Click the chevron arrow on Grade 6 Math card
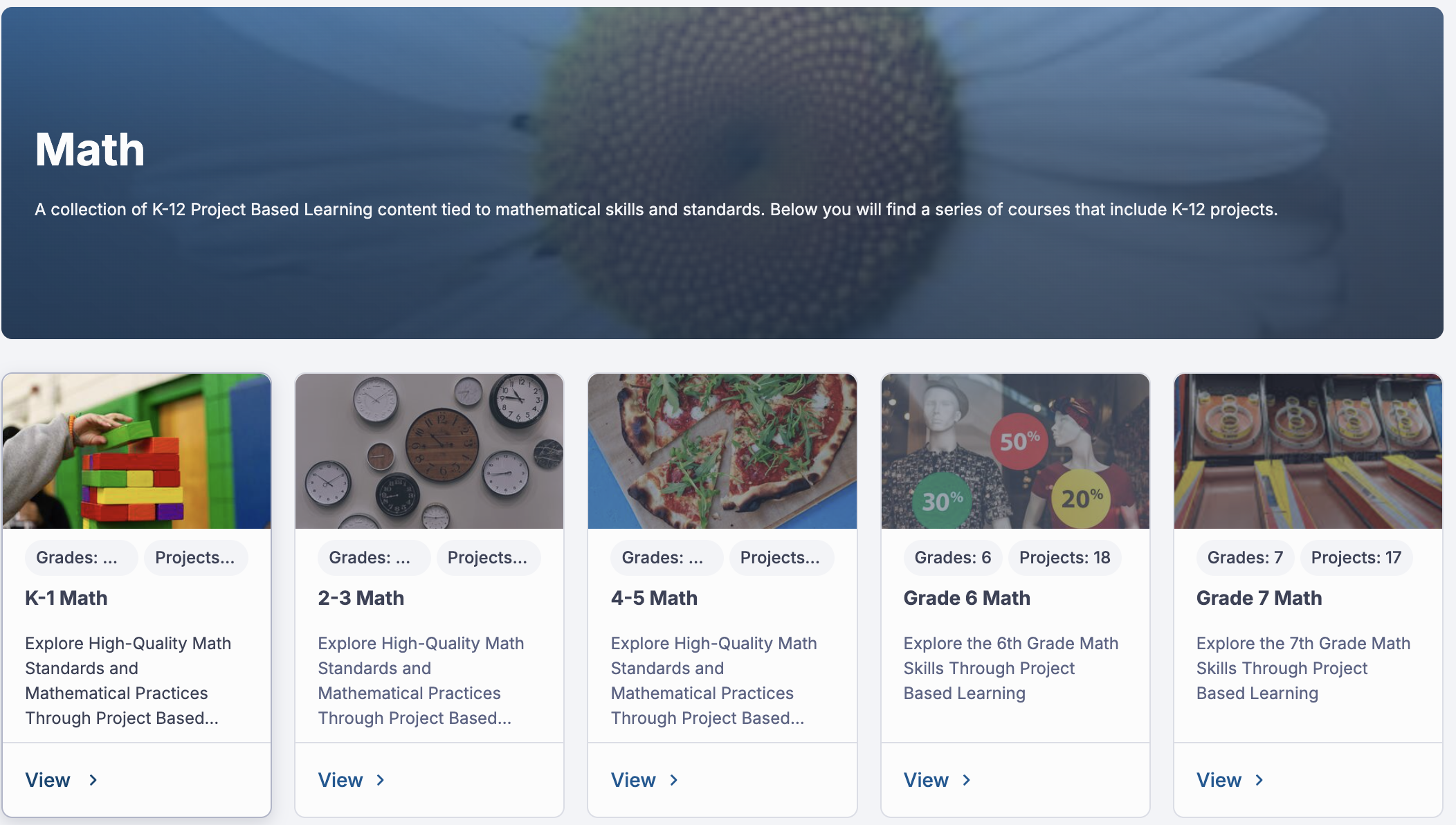1456x825 pixels. 967,780
